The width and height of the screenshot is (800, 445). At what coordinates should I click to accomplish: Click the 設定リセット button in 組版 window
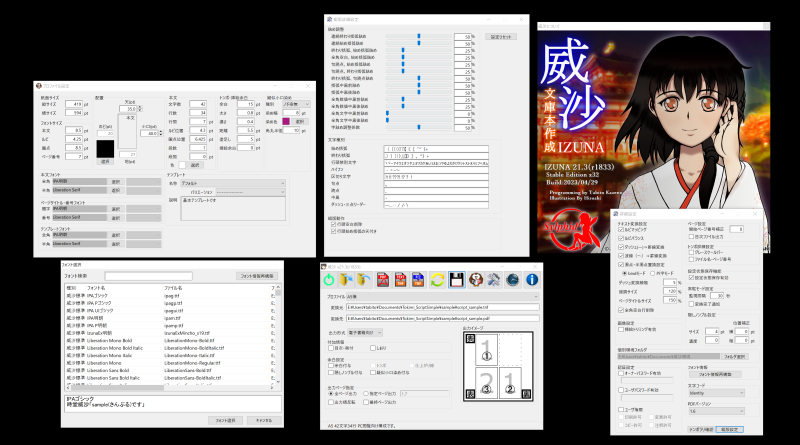tap(501, 37)
